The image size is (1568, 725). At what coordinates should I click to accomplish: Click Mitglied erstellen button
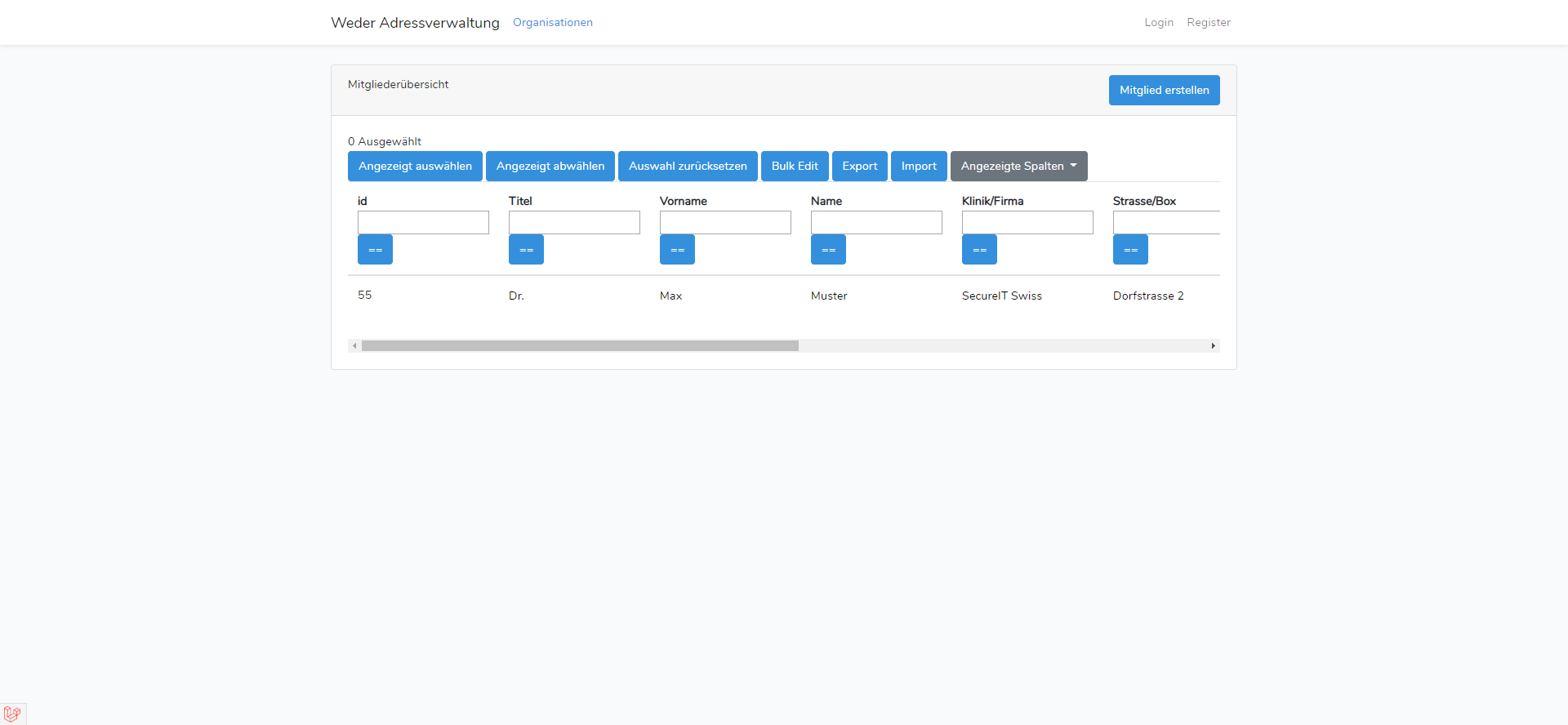point(1164,91)
